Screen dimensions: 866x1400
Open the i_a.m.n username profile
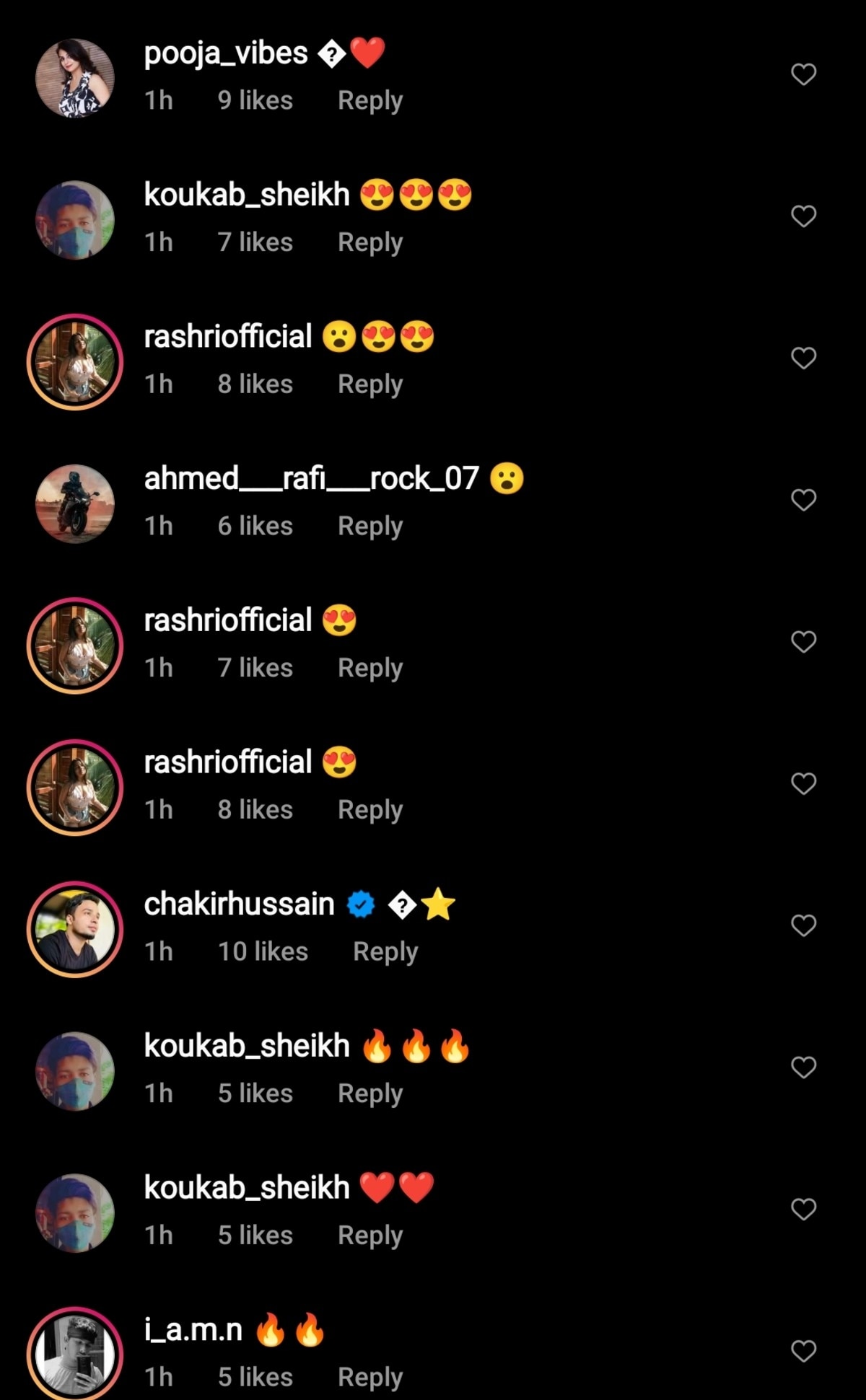point(193,1329)
